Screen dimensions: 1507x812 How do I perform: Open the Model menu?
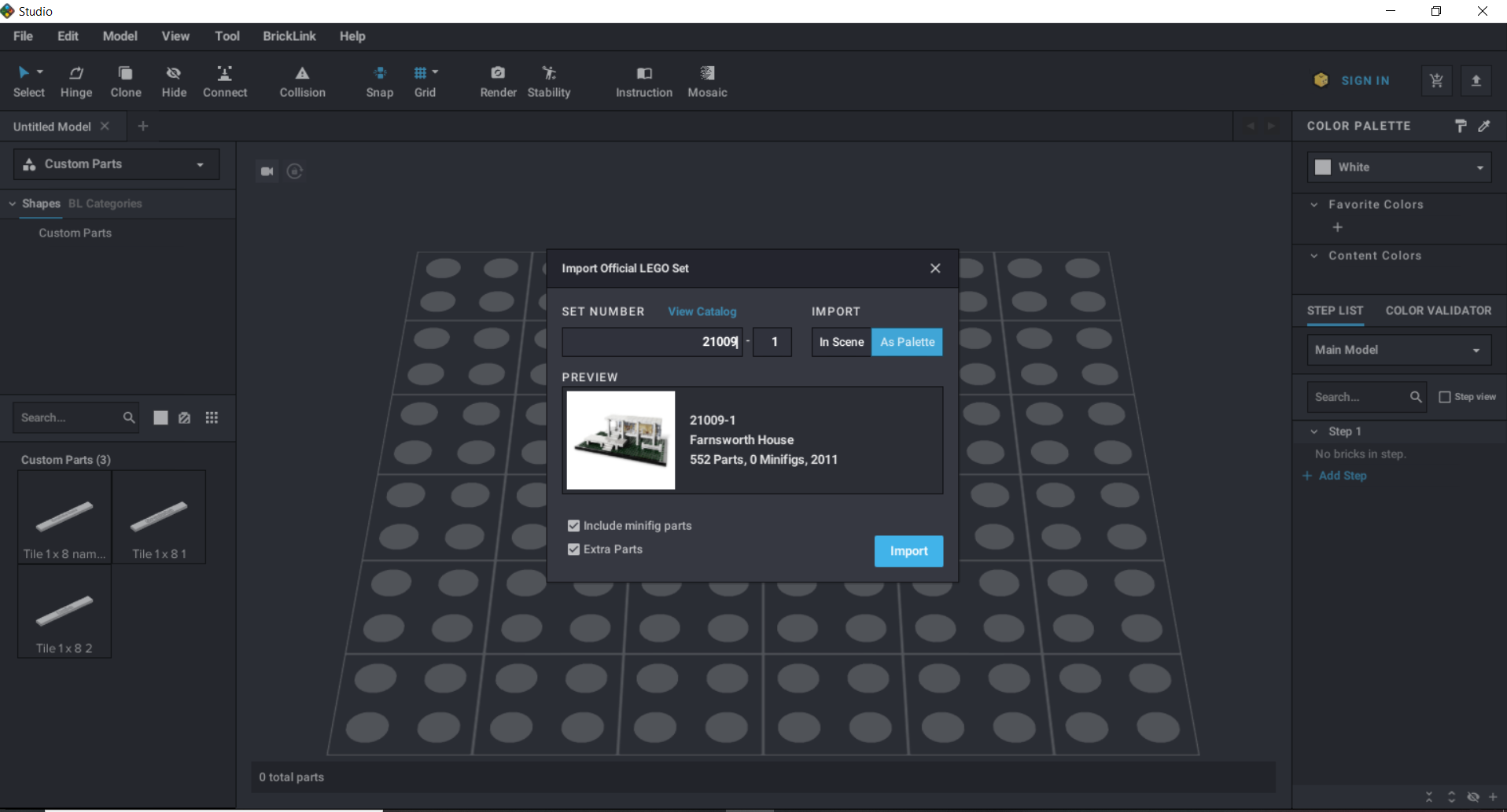120,36
